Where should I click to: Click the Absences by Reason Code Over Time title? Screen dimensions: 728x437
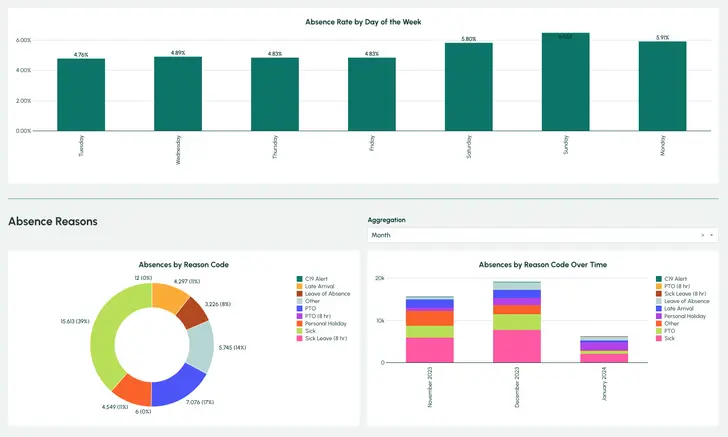pyautogui.click(x=543, y=265)
